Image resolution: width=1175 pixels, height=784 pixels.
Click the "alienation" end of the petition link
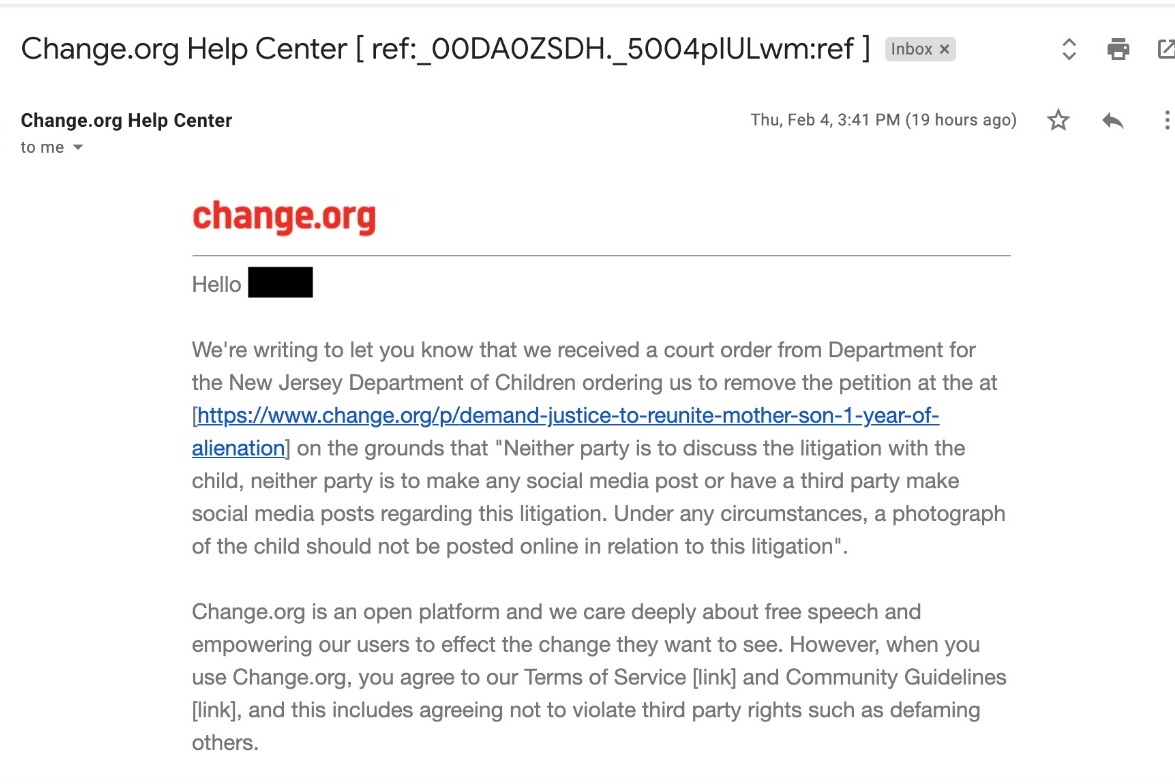pyautogui.click(x=238, y=448)
